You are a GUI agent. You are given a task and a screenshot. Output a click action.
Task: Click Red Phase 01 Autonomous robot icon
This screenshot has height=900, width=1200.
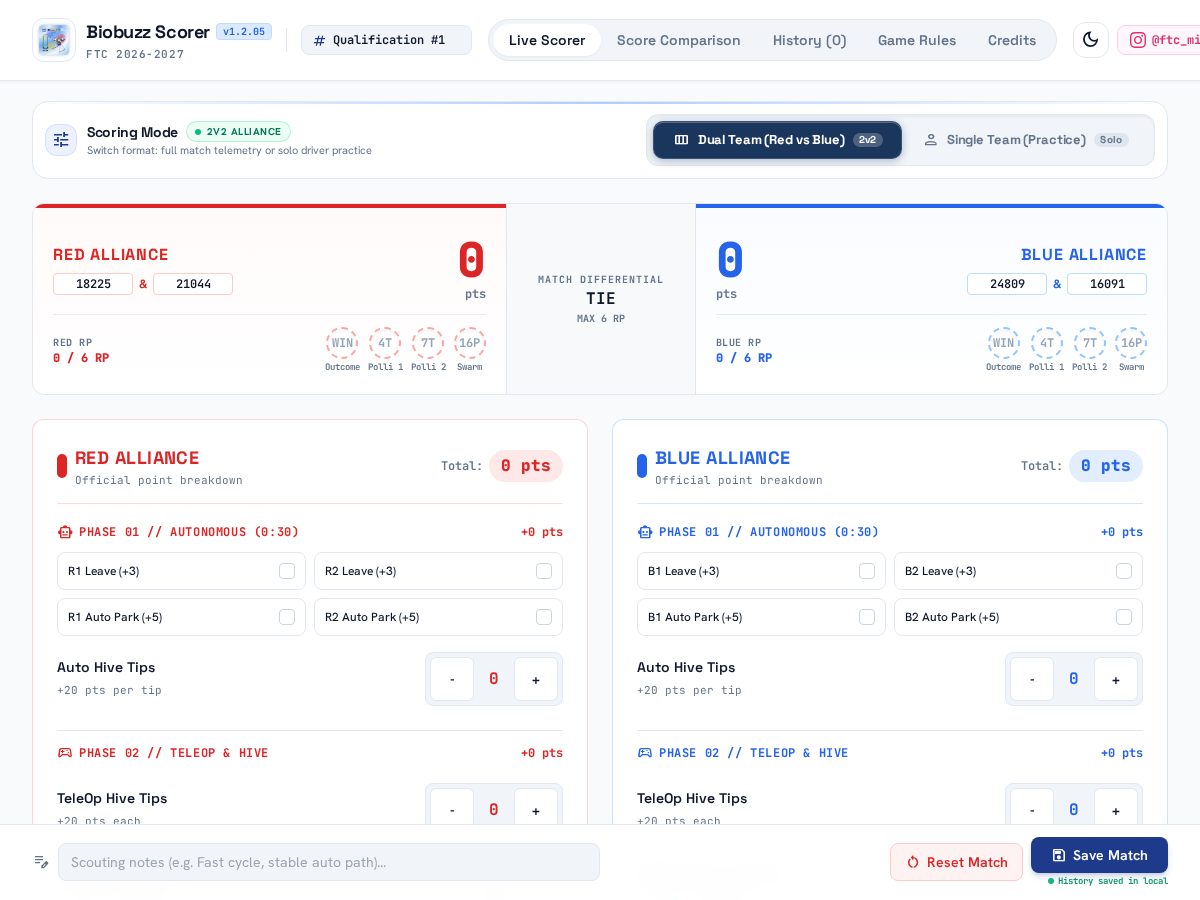tap(65, 532)
